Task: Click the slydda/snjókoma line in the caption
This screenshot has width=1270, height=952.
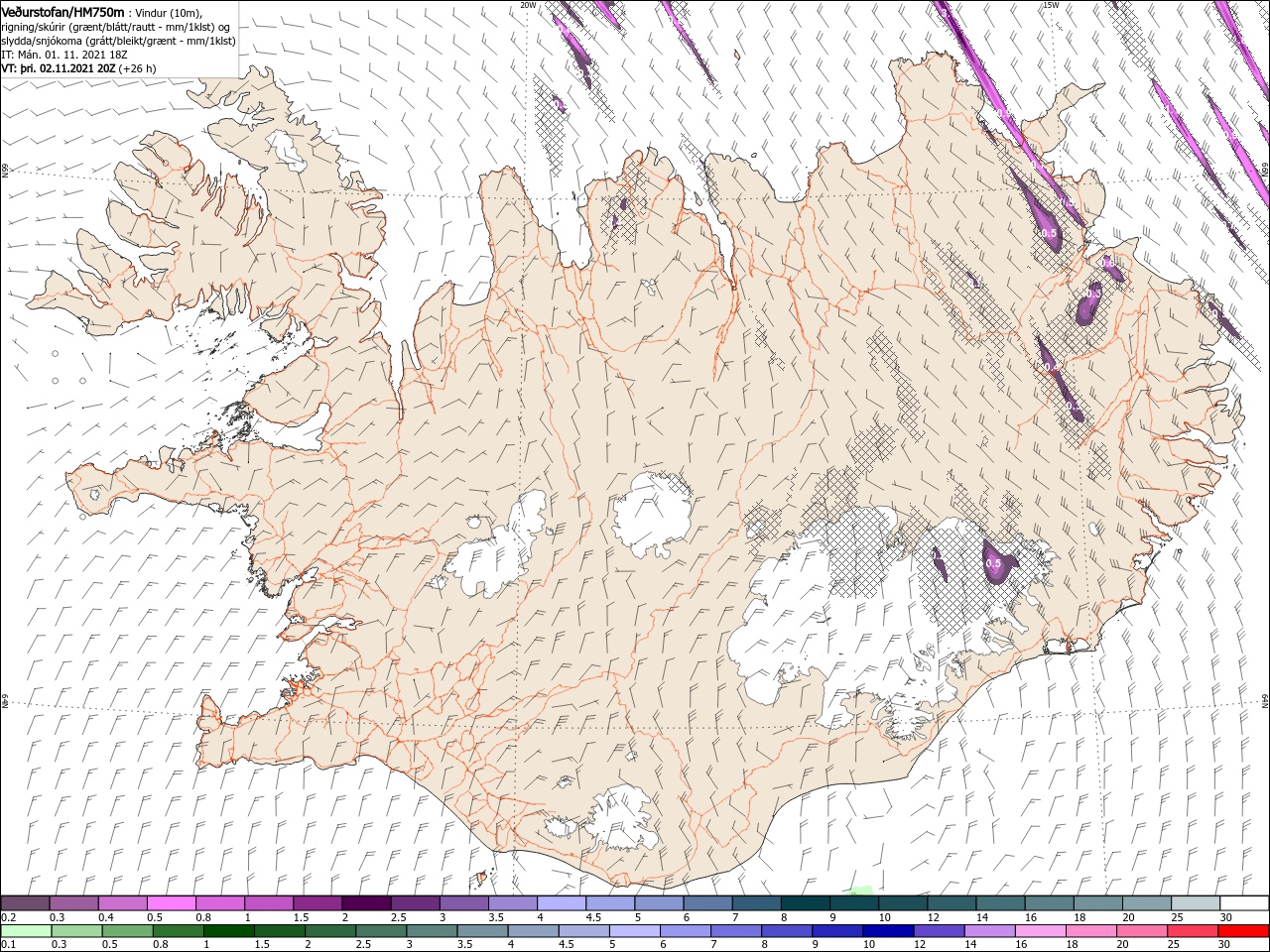Action: 118,41
